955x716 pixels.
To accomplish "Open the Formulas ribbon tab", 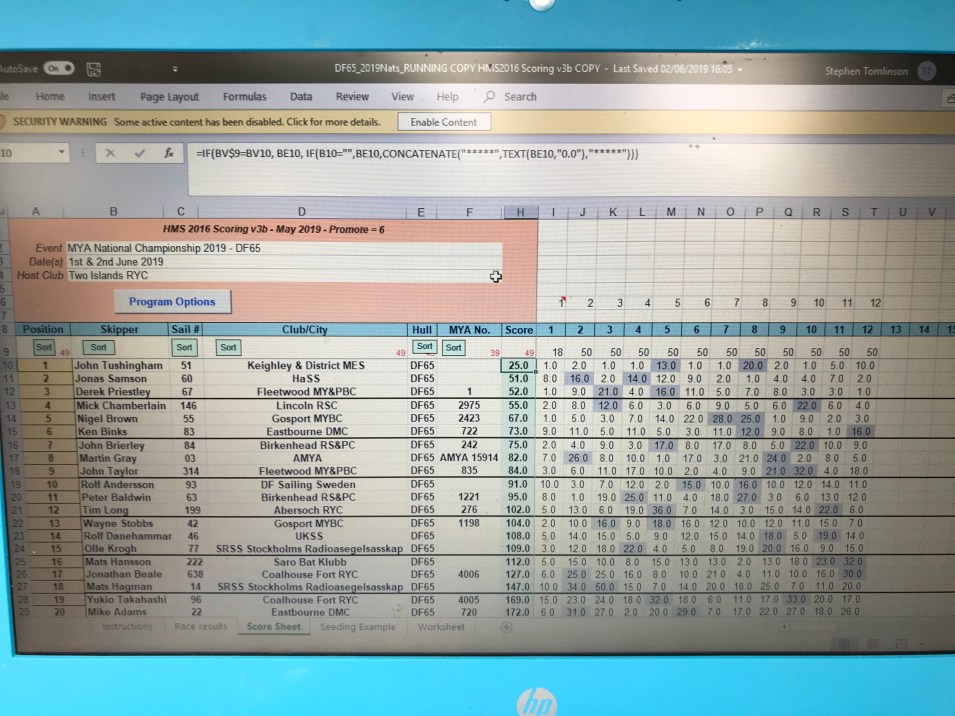I will (x=245, y=97).
